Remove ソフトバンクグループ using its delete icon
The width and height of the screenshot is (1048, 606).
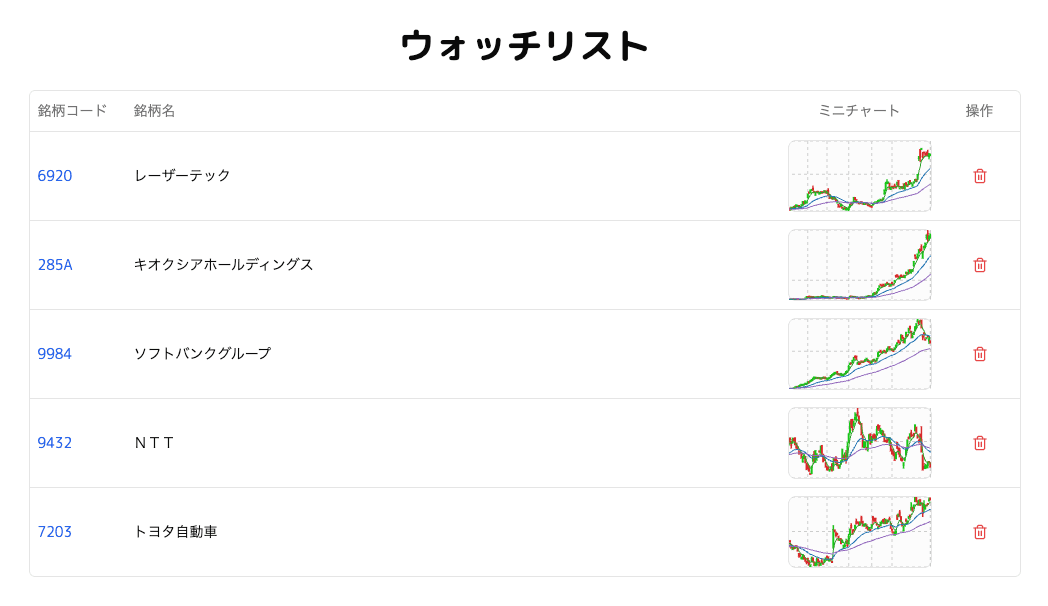[979, 353]
